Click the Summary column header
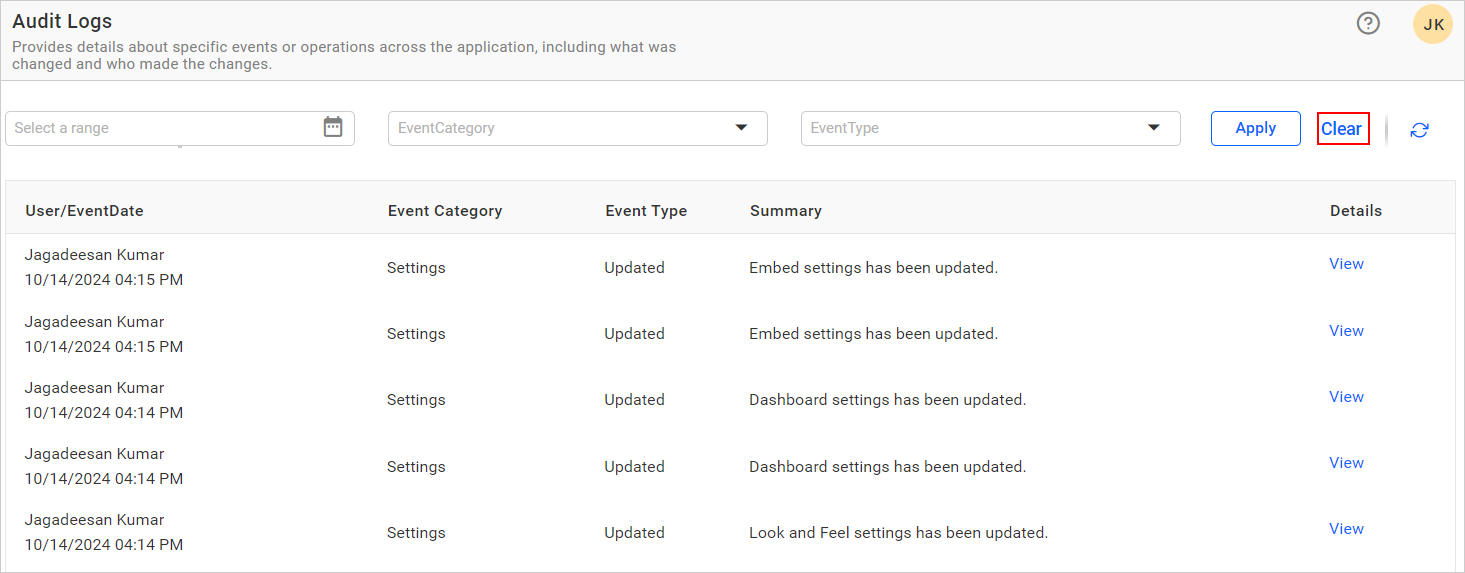The height and width of the screenshot is (573, 1465). tap(785, 211)
